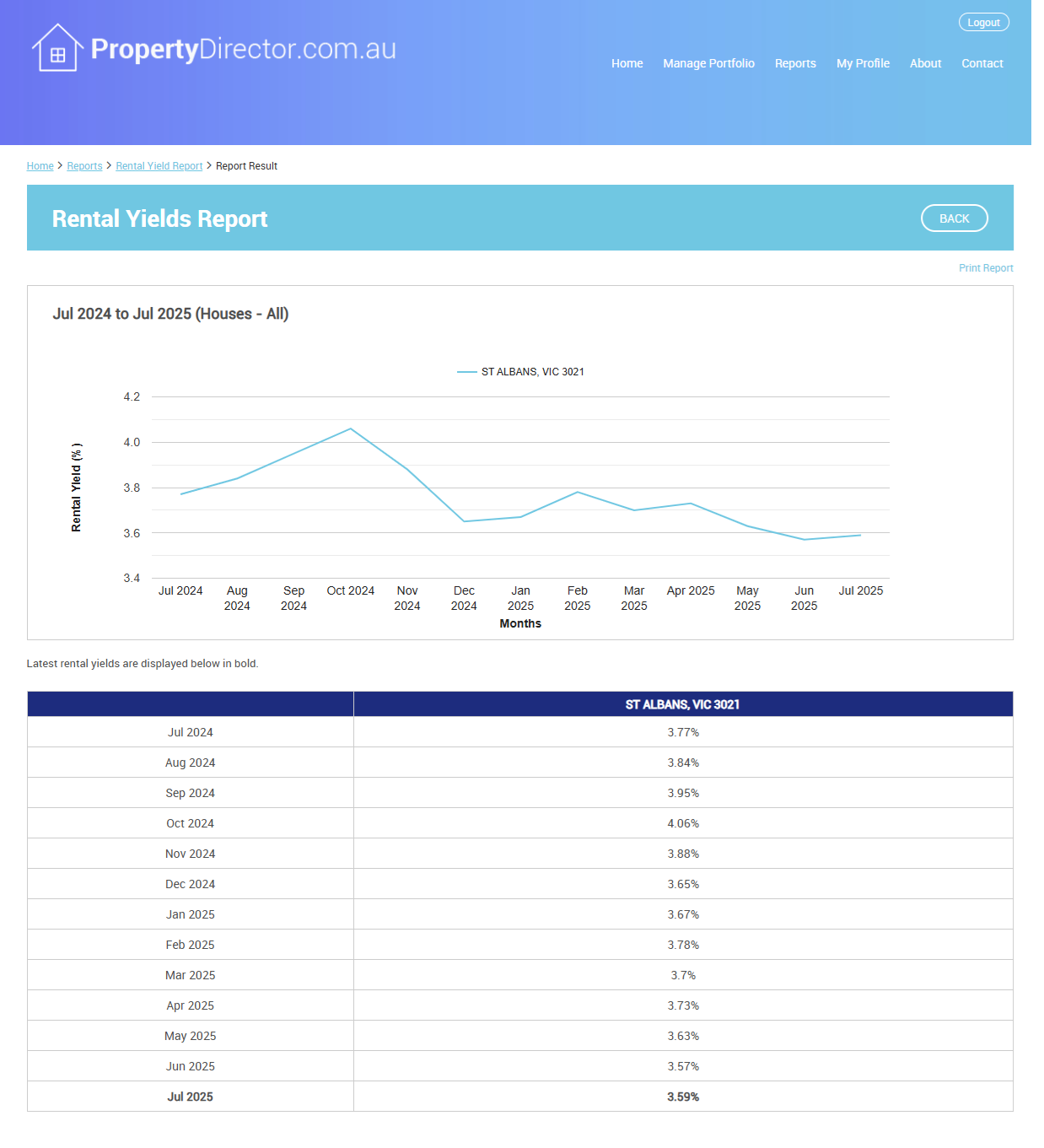
Task: Click the Oct 2024 peak on chart line
Action: point(351,428)
